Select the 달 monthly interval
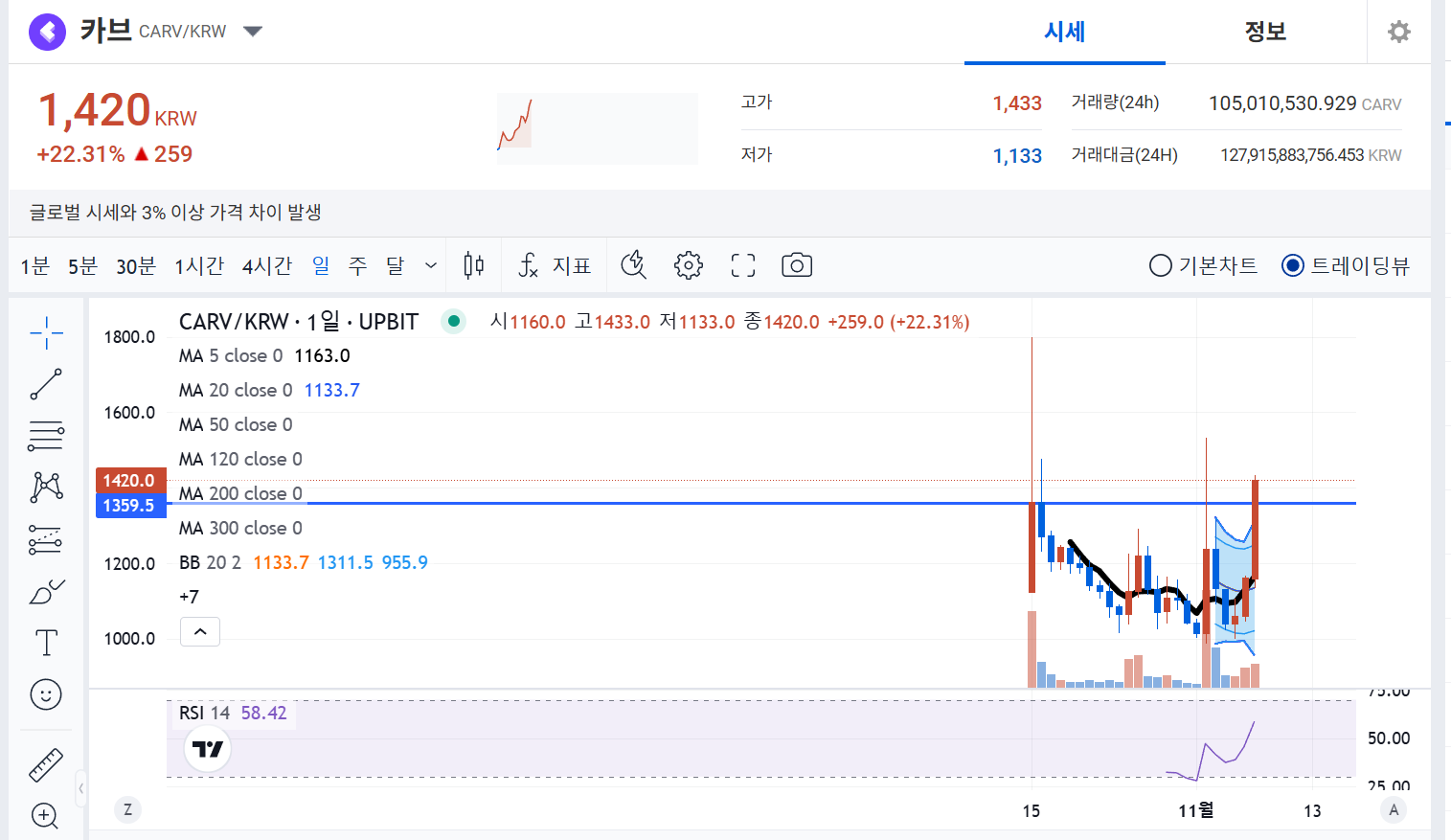1451x840 pixels. point(396,265)
